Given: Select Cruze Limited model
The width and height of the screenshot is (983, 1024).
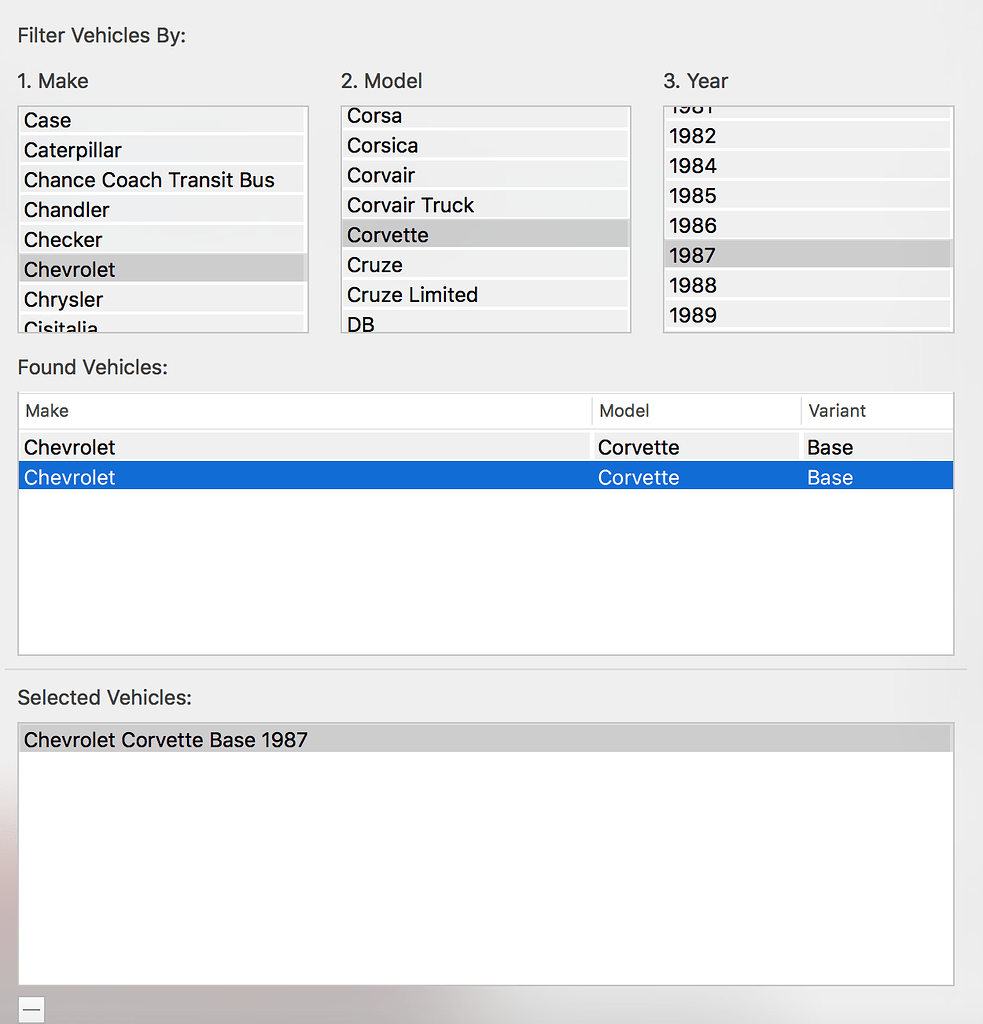Looking at the screenshot, I should 485,295.
